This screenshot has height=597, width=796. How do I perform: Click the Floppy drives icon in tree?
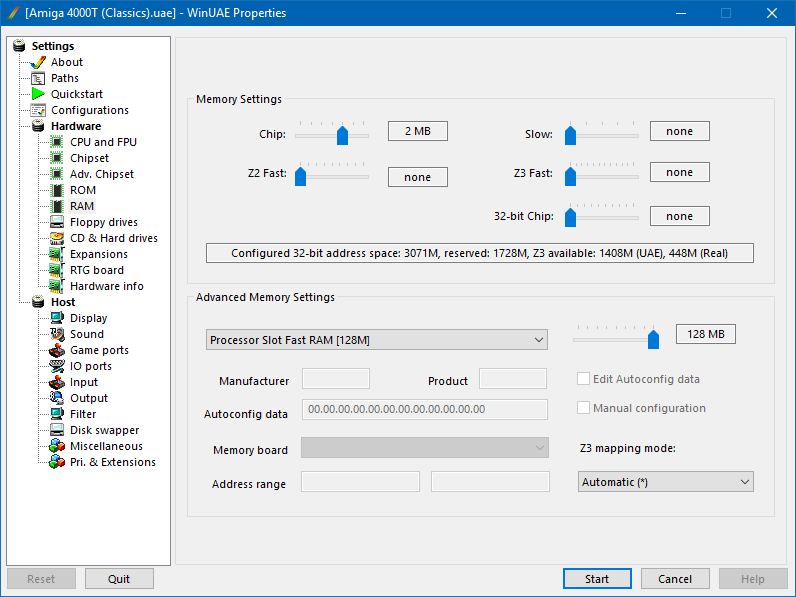point(57,222)
